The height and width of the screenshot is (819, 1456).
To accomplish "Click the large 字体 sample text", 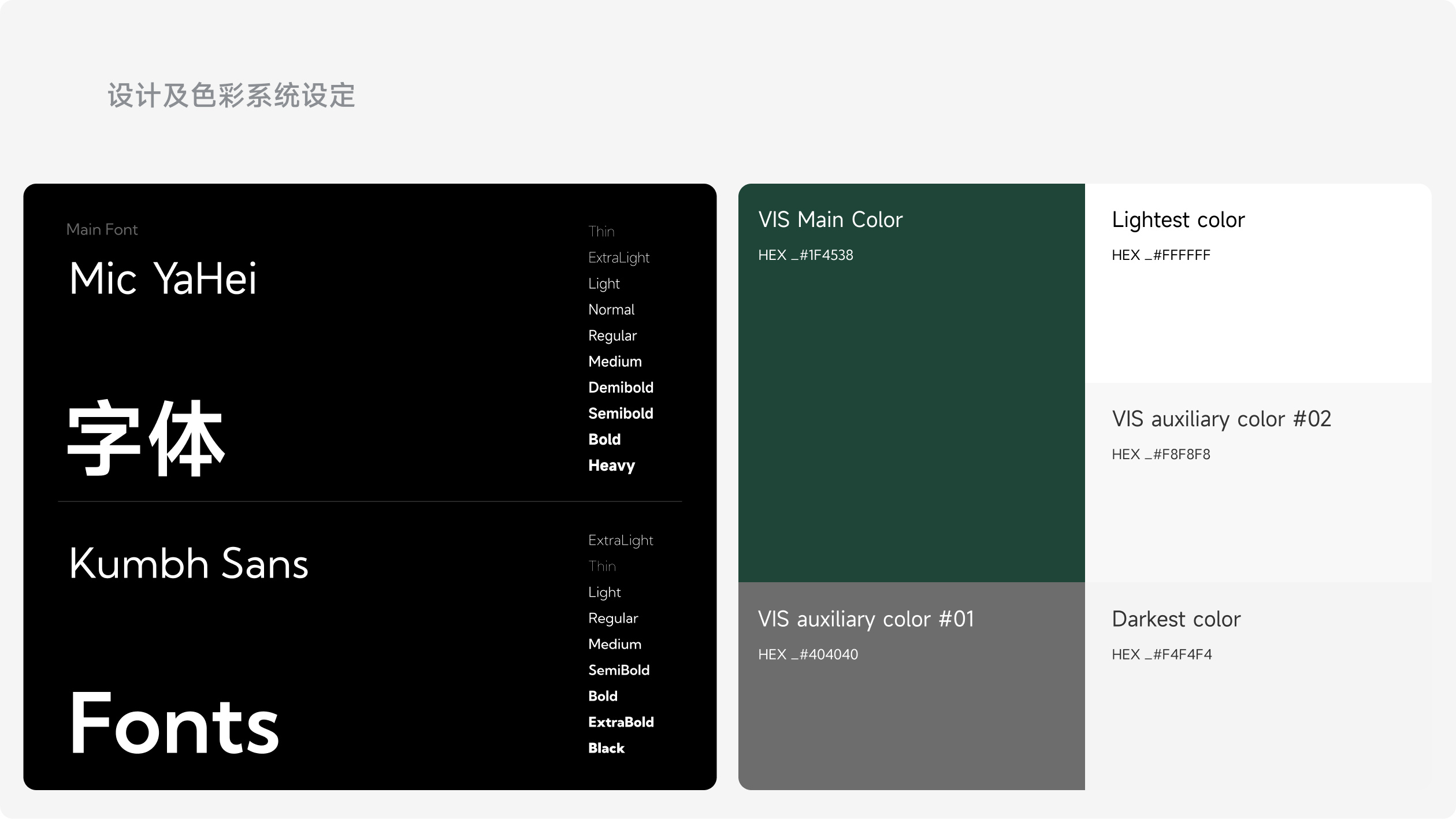I will click(x=146, y=438).
